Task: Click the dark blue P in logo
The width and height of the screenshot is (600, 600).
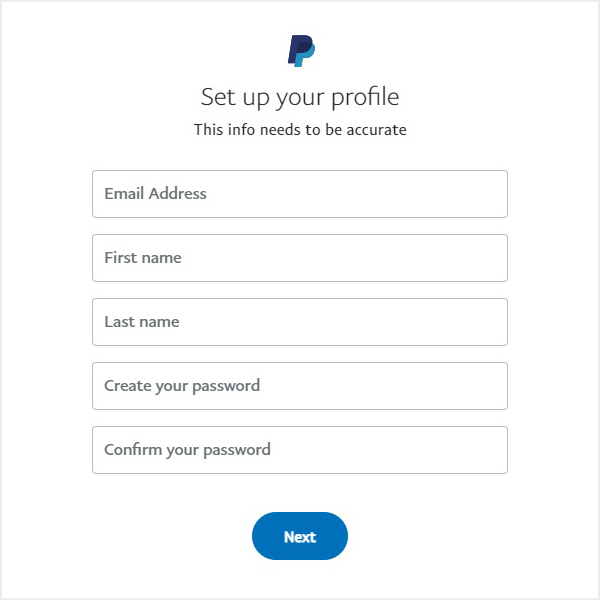Action: pyautogui.click(x=297, y=47)
